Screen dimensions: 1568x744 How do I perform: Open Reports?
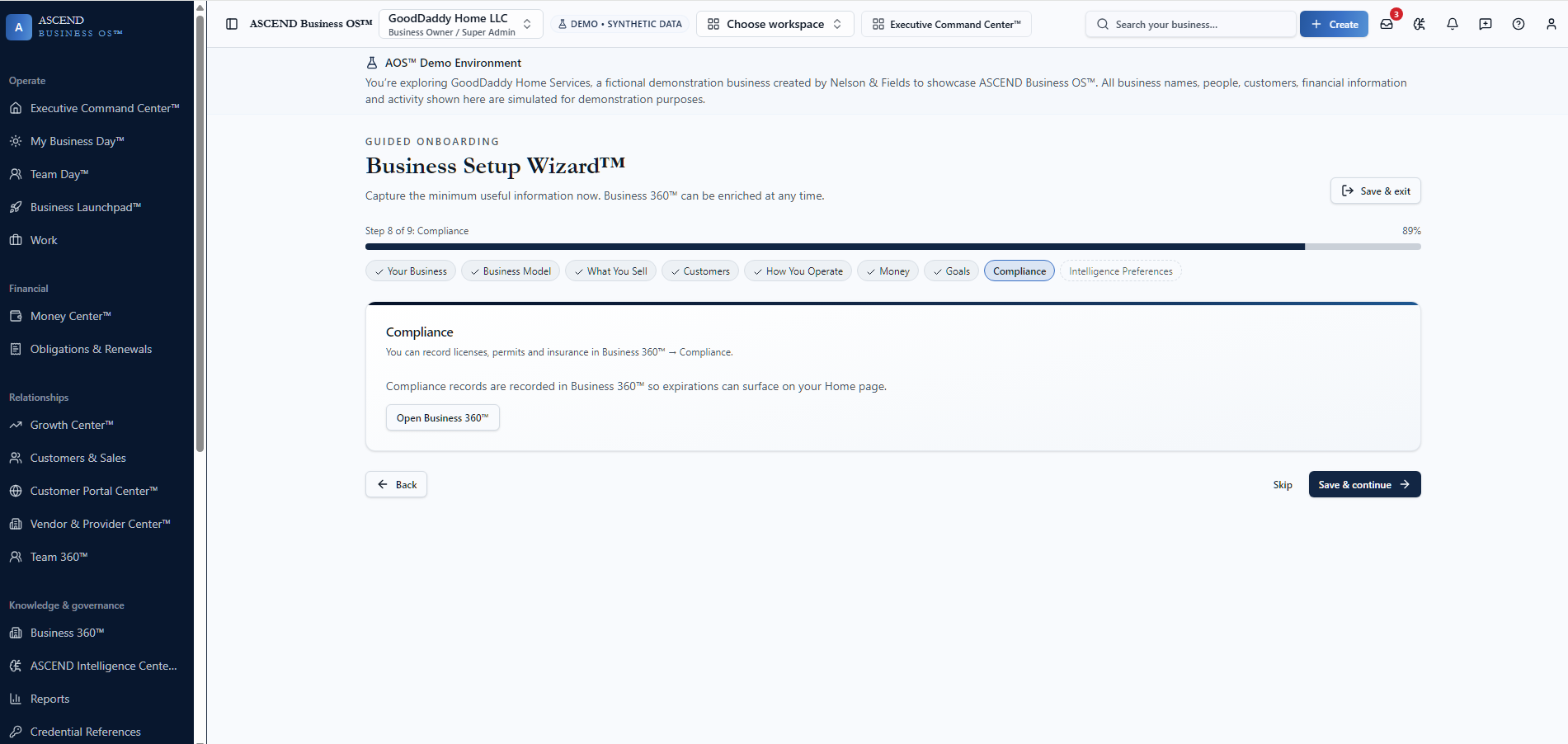[97, 699]
